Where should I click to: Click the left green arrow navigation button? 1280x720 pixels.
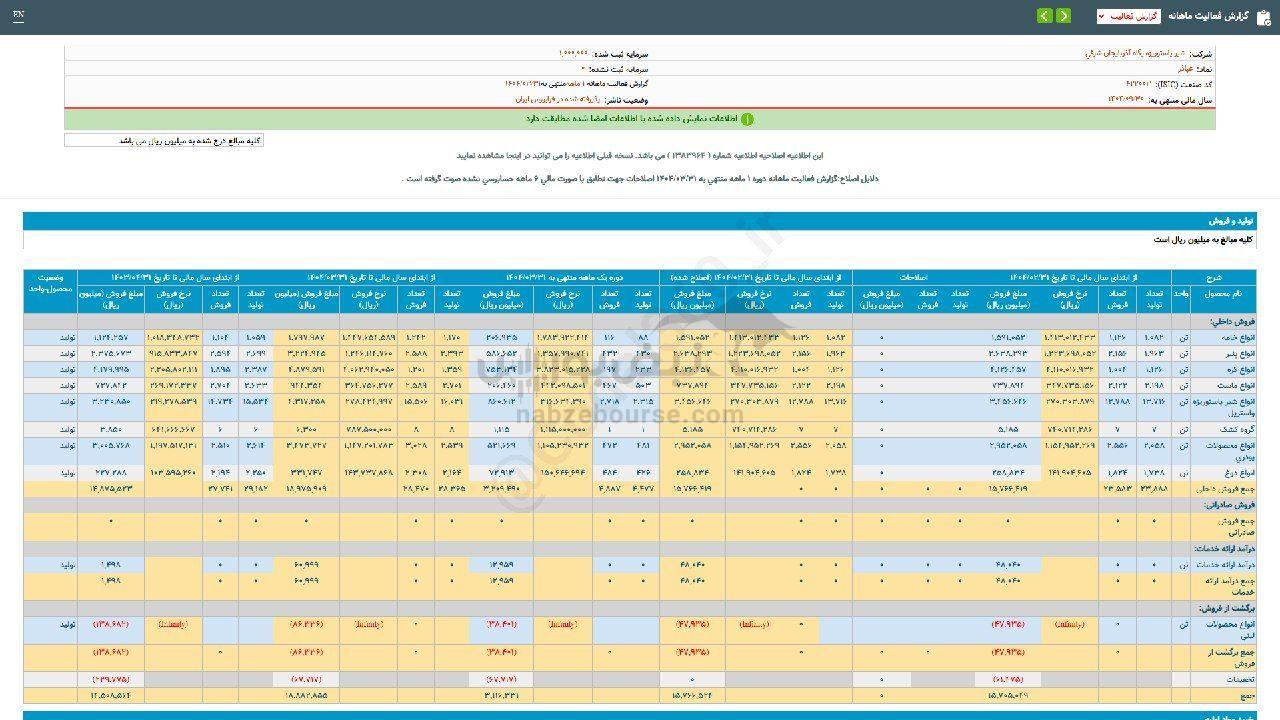point(1044,16)
